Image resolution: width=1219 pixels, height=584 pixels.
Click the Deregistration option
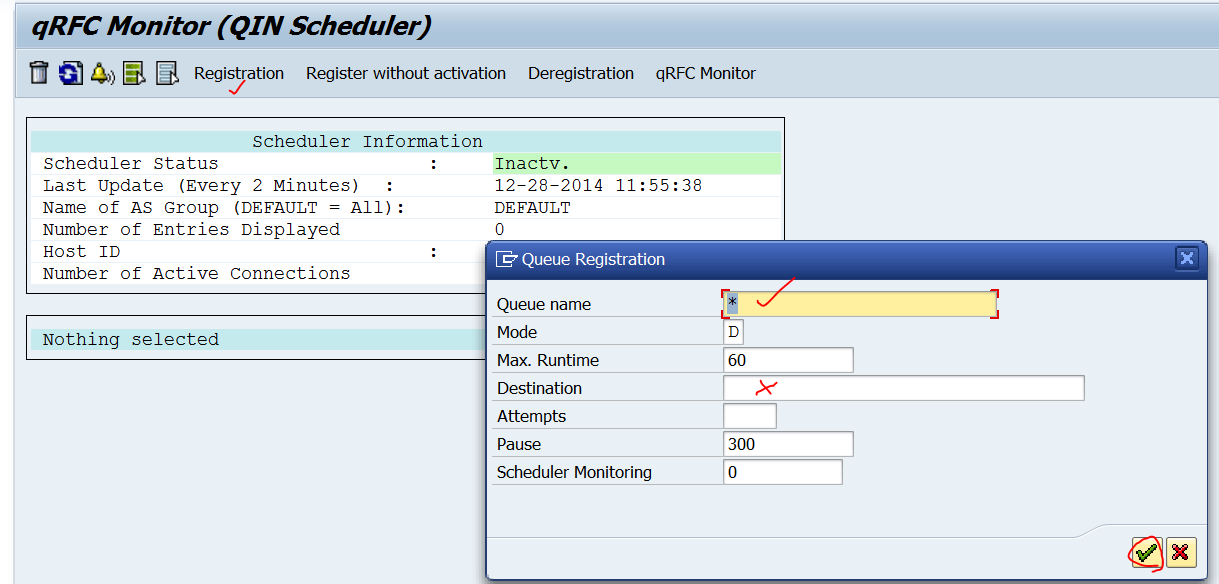click(580, 73)
